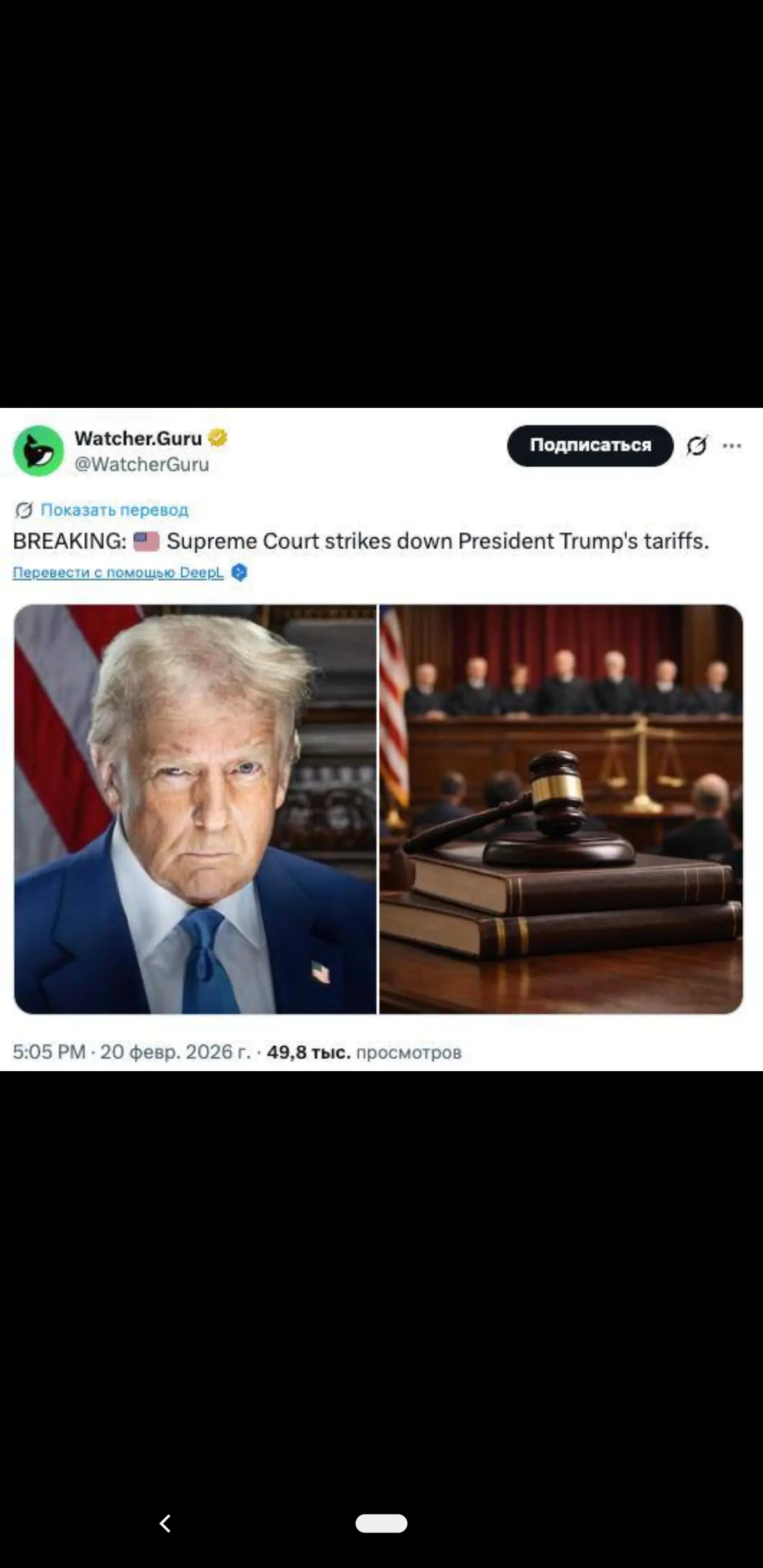This screenshot has width=763, height=1568.
Task: Open the courtroom gavel image thumbnail
Action: tap(561, 809)
